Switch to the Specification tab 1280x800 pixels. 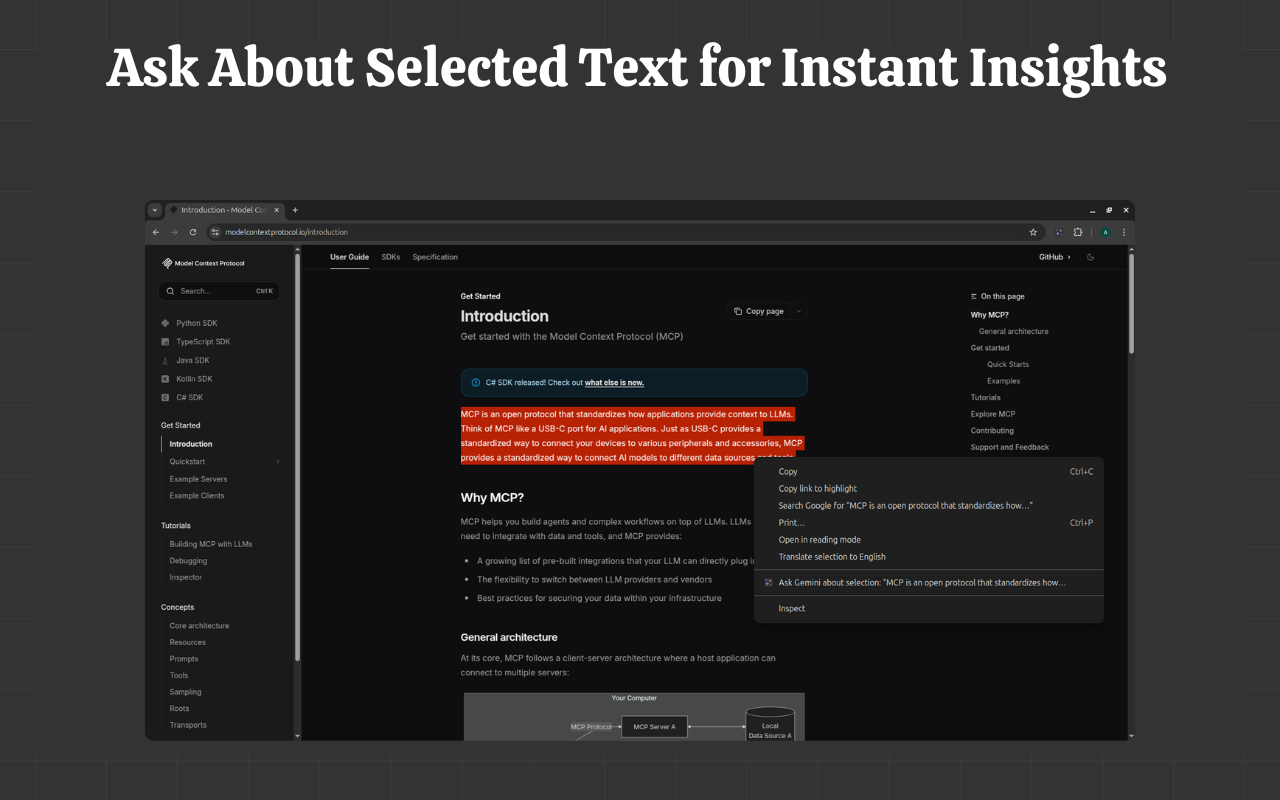coord(435,257)
